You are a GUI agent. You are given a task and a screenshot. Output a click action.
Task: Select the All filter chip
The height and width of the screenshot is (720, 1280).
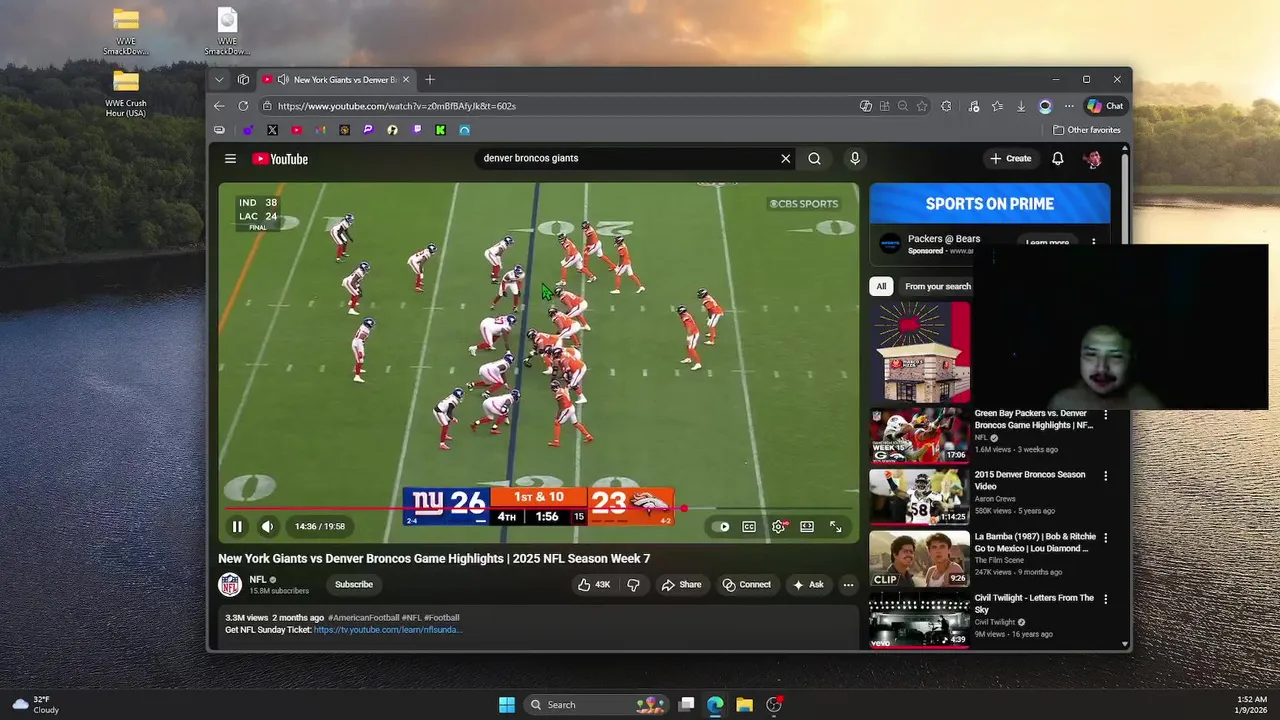(881, 286)
